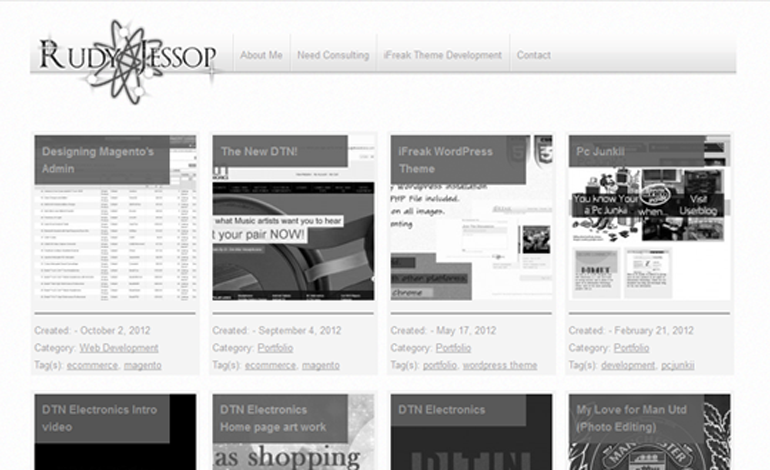
Task: Follow the Web Development category link
Action: 119,348
